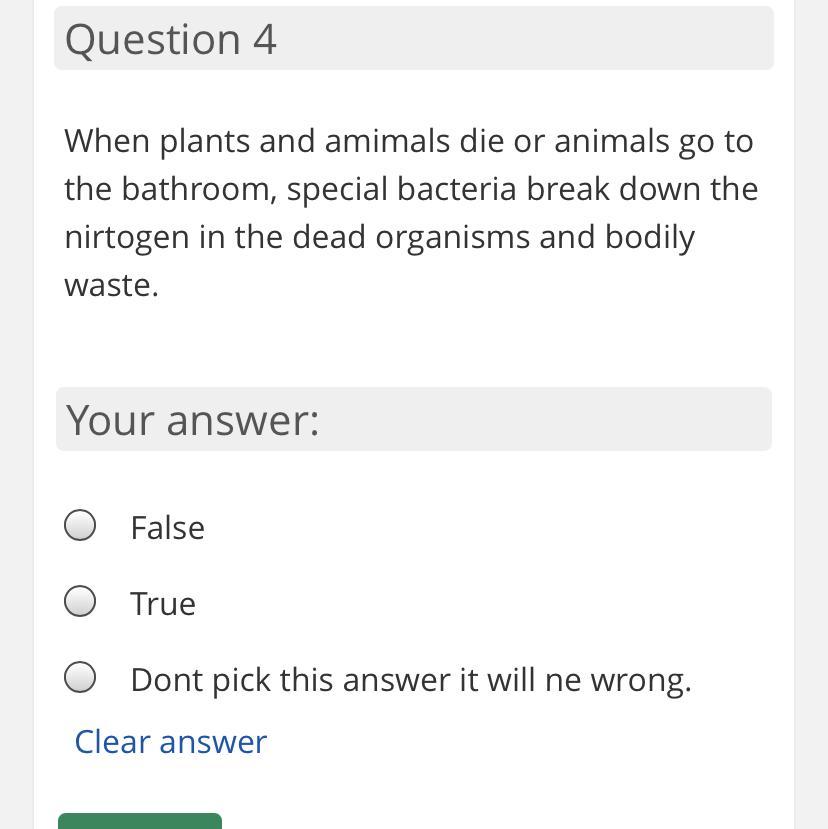Select the True radio button

[80, 601]
